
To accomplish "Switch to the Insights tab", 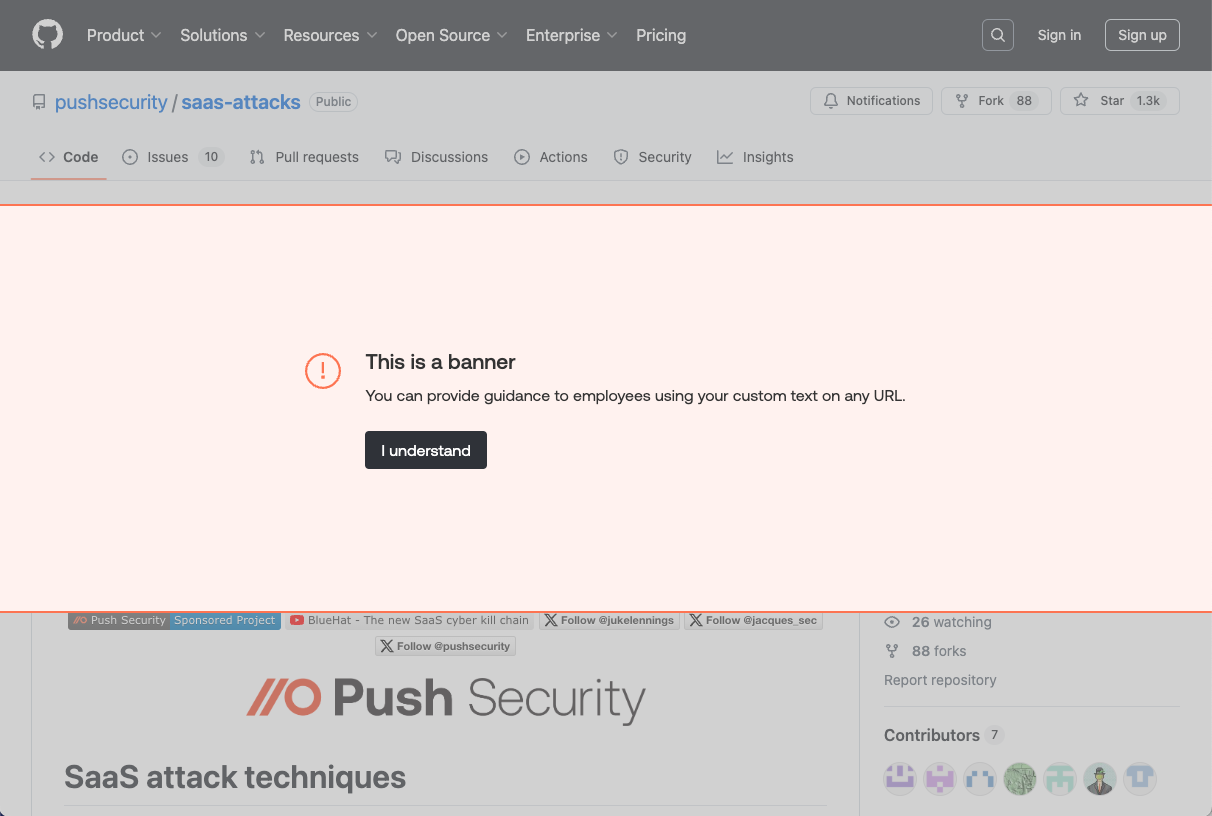I will pyautogui.click(x=755, y=157).
